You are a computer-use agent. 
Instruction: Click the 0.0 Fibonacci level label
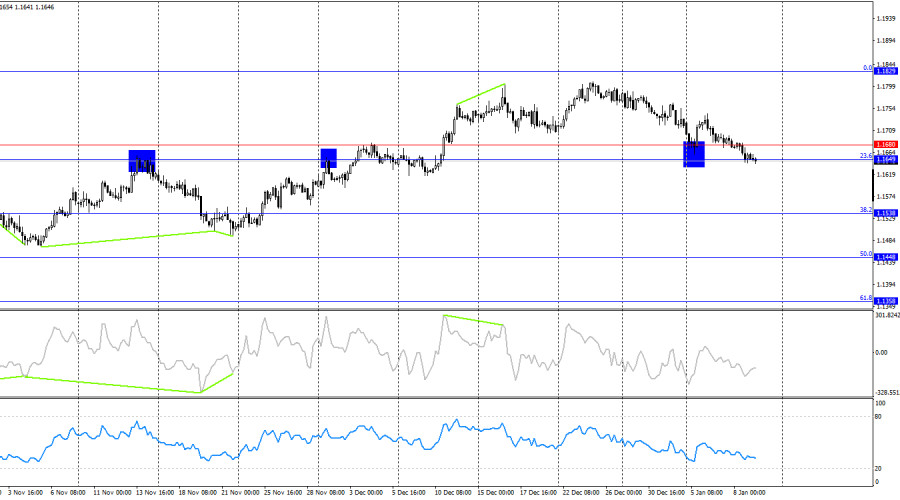[x=867, y=68]
